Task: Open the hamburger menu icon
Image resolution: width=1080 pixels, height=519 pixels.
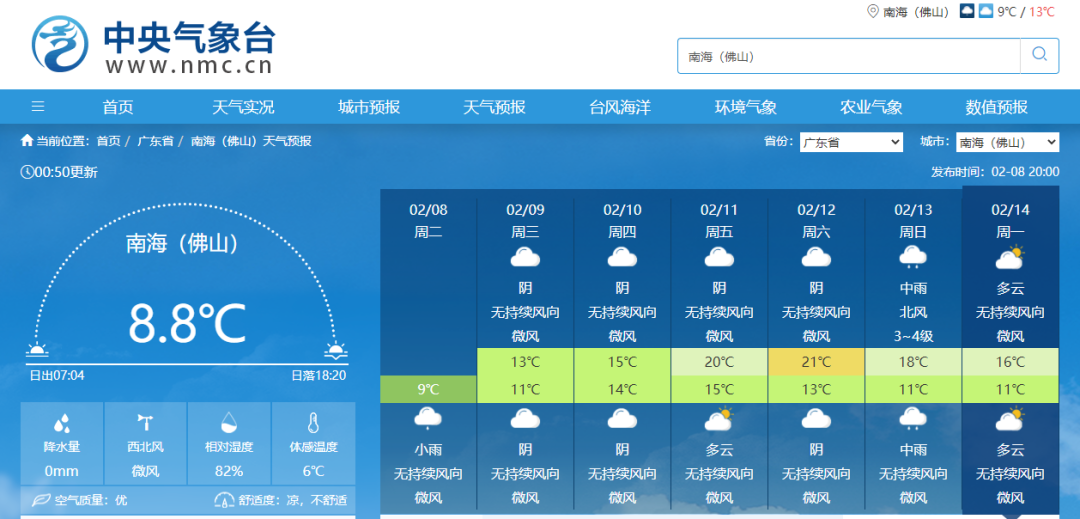Action: 38,107
